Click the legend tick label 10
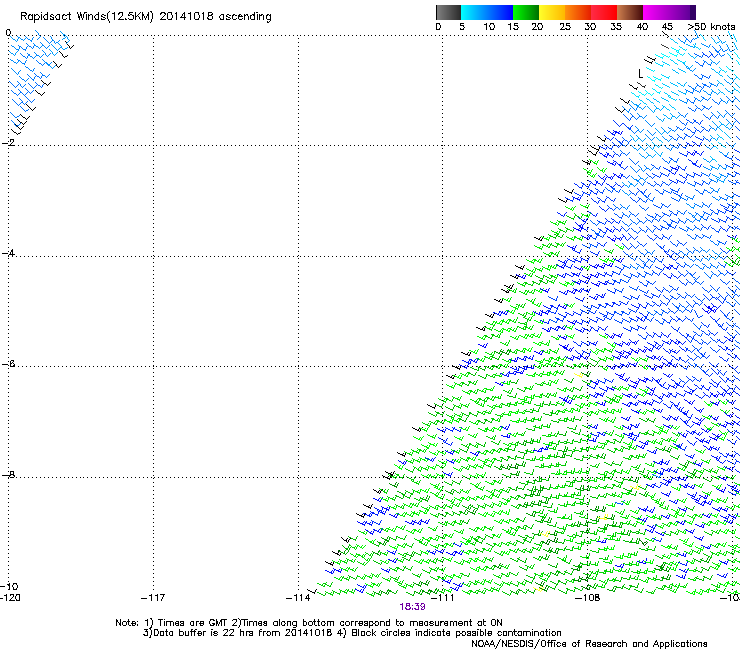This screenshot has height=650, width=740. (x=489, y=27)
